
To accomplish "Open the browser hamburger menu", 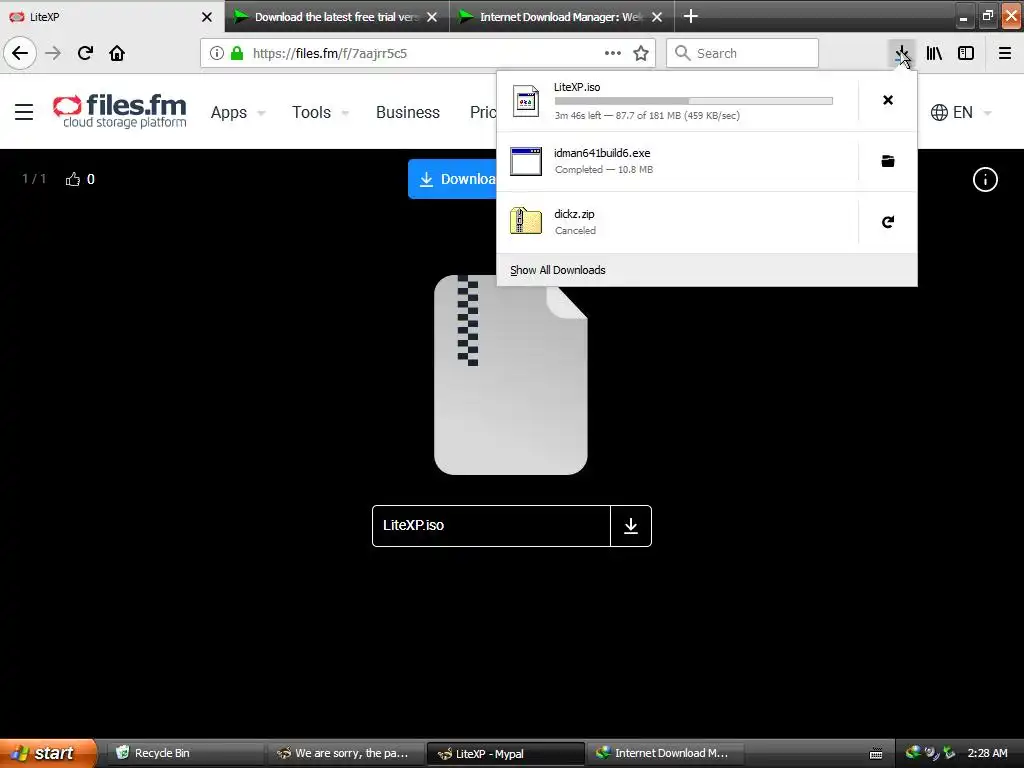I will point(1005,54).
